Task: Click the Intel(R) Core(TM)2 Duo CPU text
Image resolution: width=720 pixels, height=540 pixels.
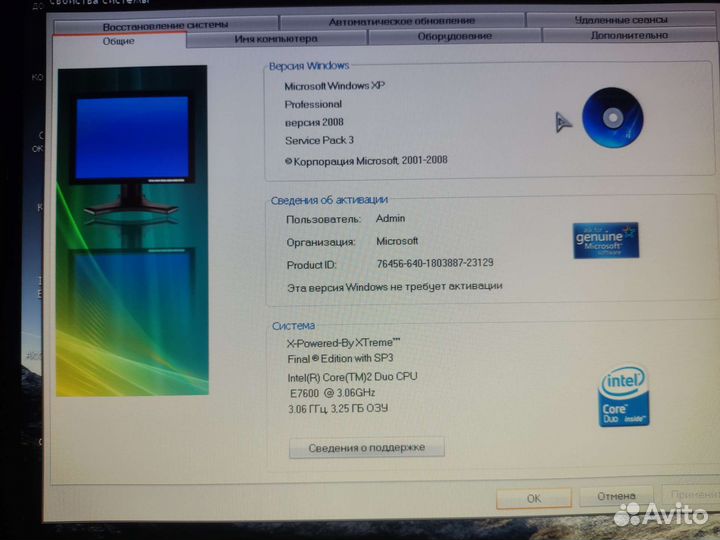Action: click(352, 377)
